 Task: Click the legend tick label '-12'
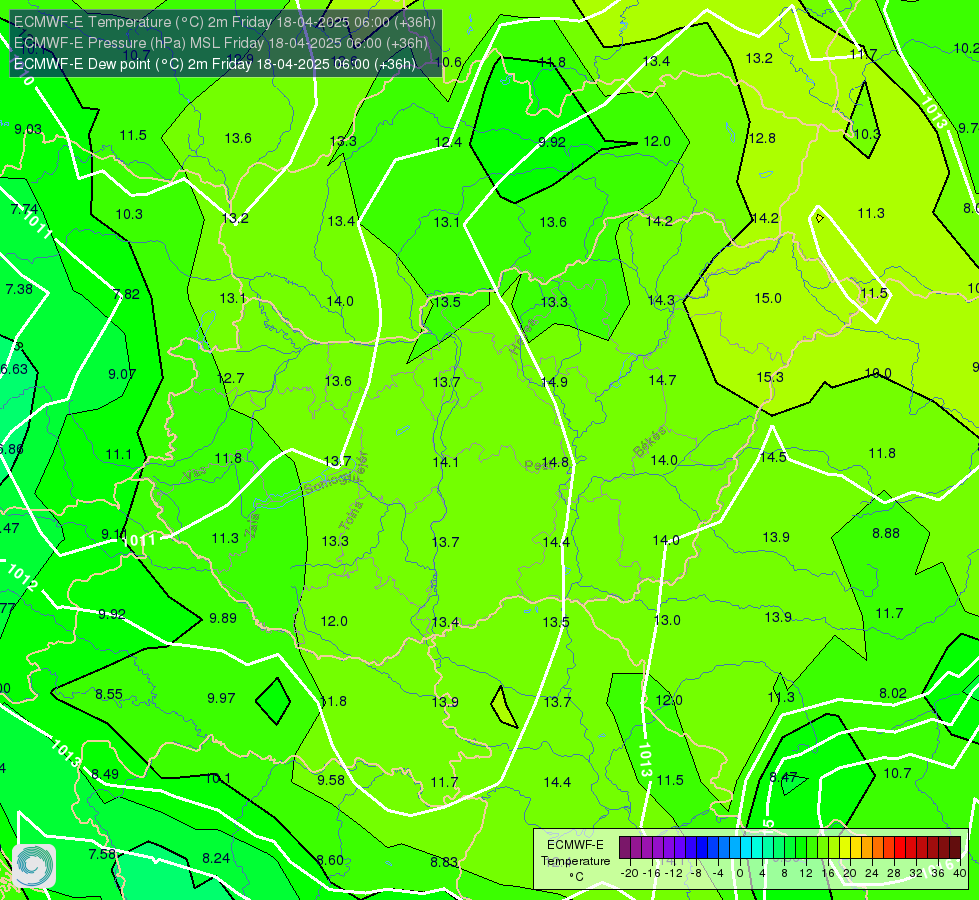click(x=672, y=873)
